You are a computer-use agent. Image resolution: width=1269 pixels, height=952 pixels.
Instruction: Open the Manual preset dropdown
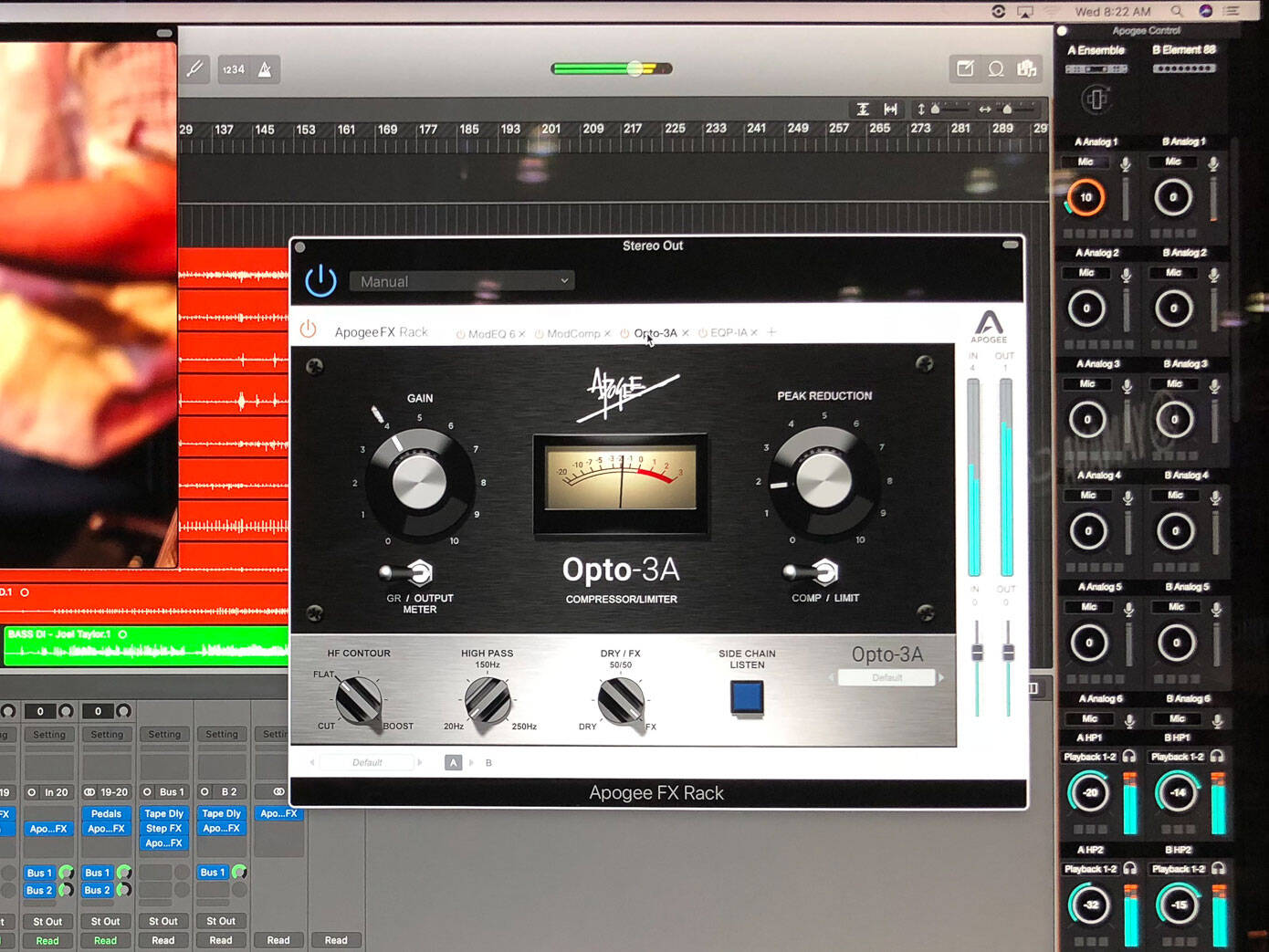click(x=462, y=281)
